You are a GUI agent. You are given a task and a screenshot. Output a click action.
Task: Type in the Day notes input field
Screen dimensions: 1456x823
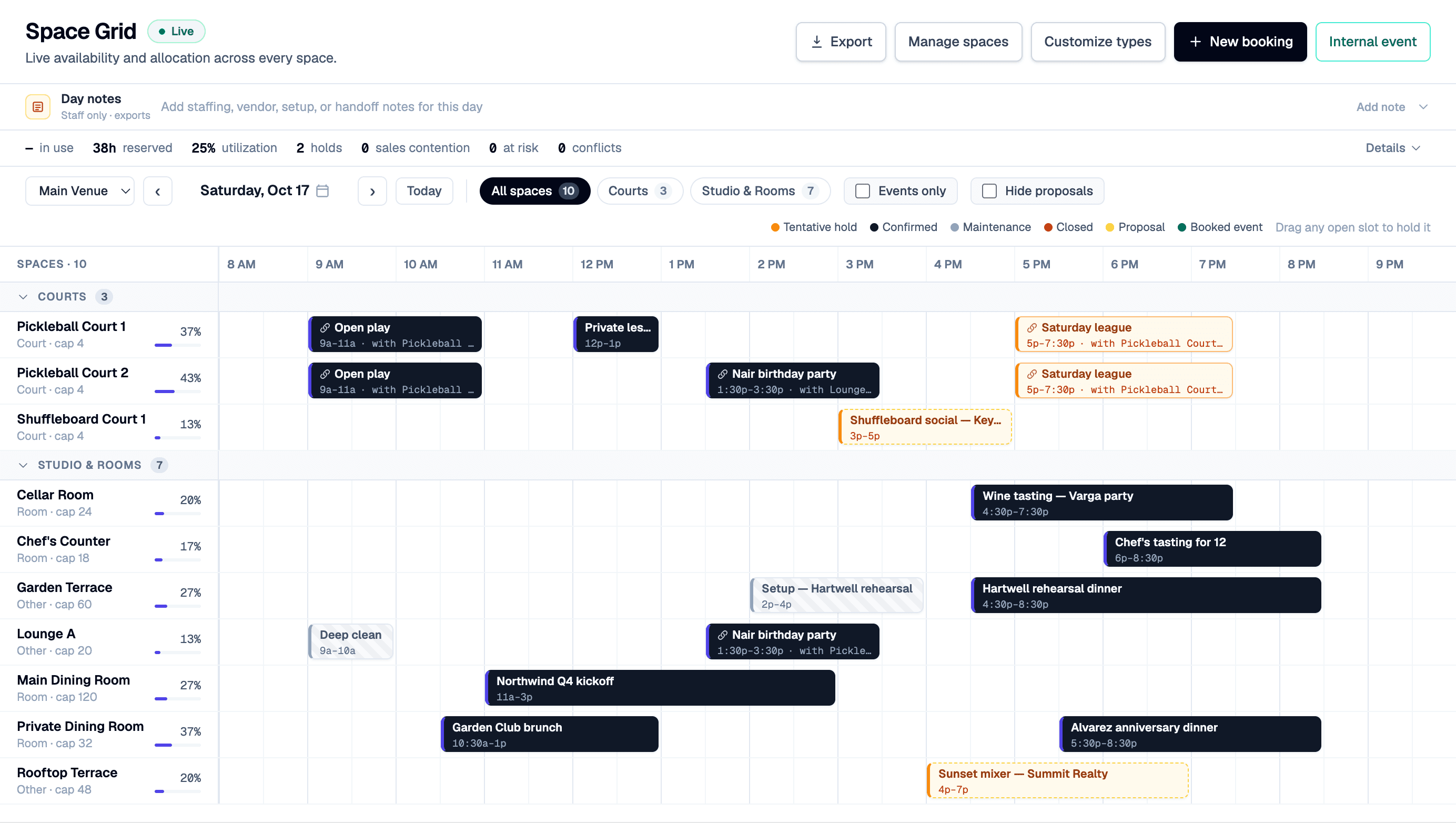[752, 107]
